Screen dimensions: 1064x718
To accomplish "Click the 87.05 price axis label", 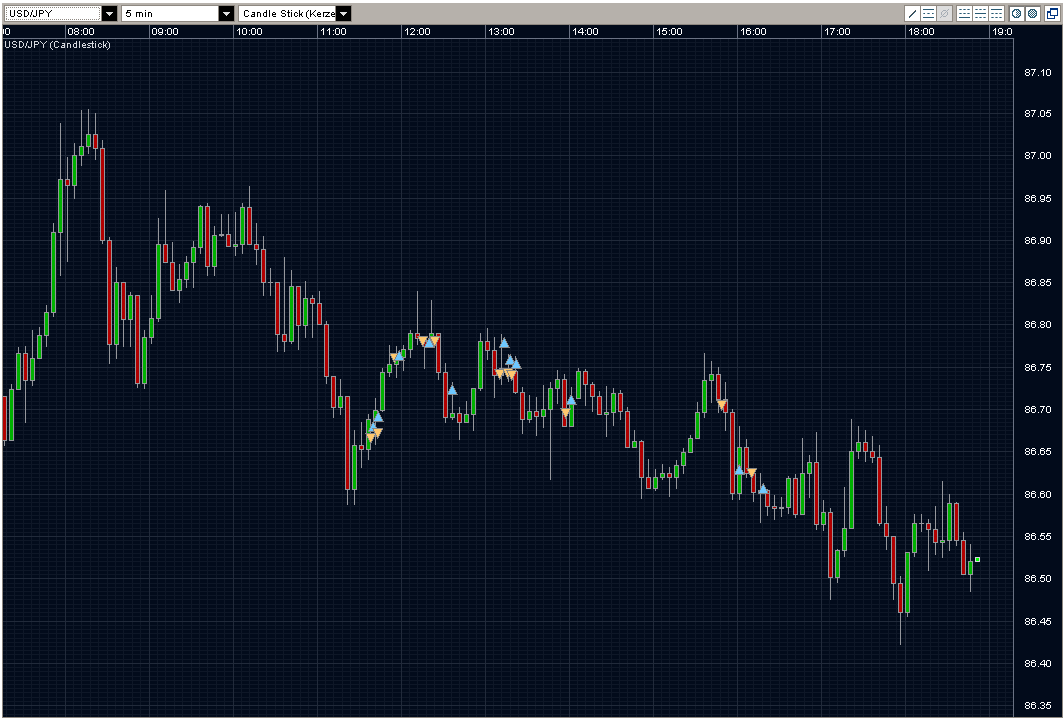I will [1038, 113].
